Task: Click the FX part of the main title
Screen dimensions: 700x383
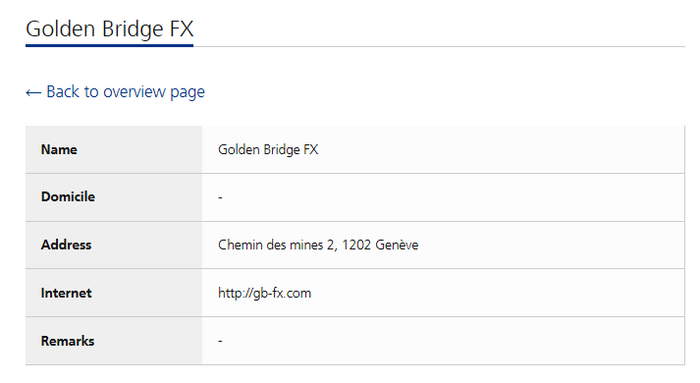Action: (x=181, y=29)
